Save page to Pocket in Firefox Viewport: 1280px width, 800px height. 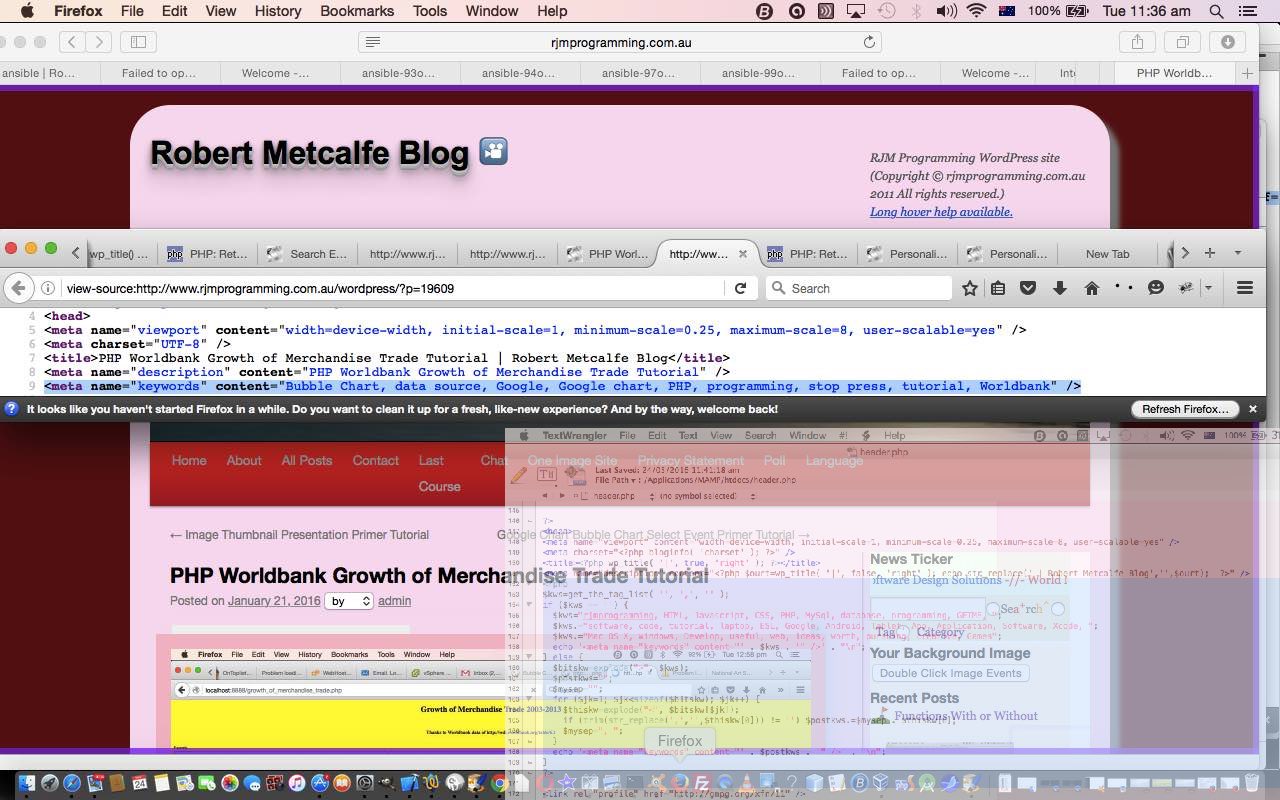(1028, 288)
